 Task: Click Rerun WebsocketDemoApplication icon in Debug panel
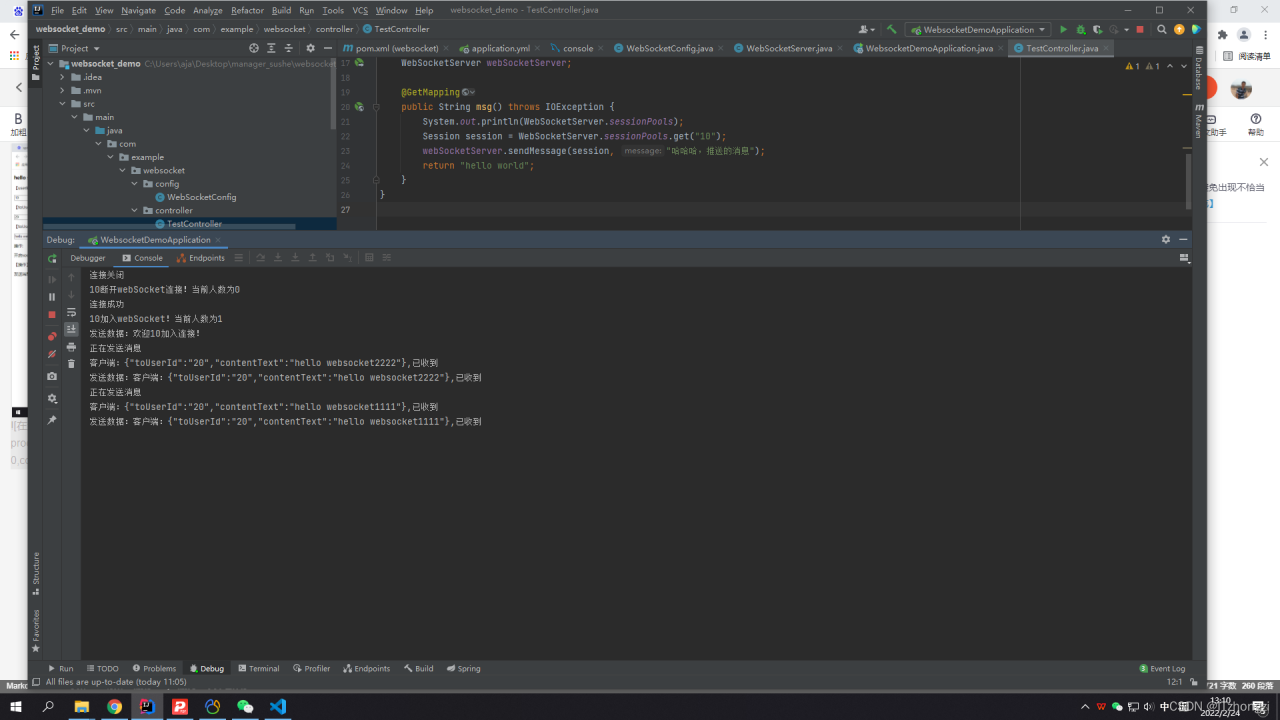coord(52,259)
